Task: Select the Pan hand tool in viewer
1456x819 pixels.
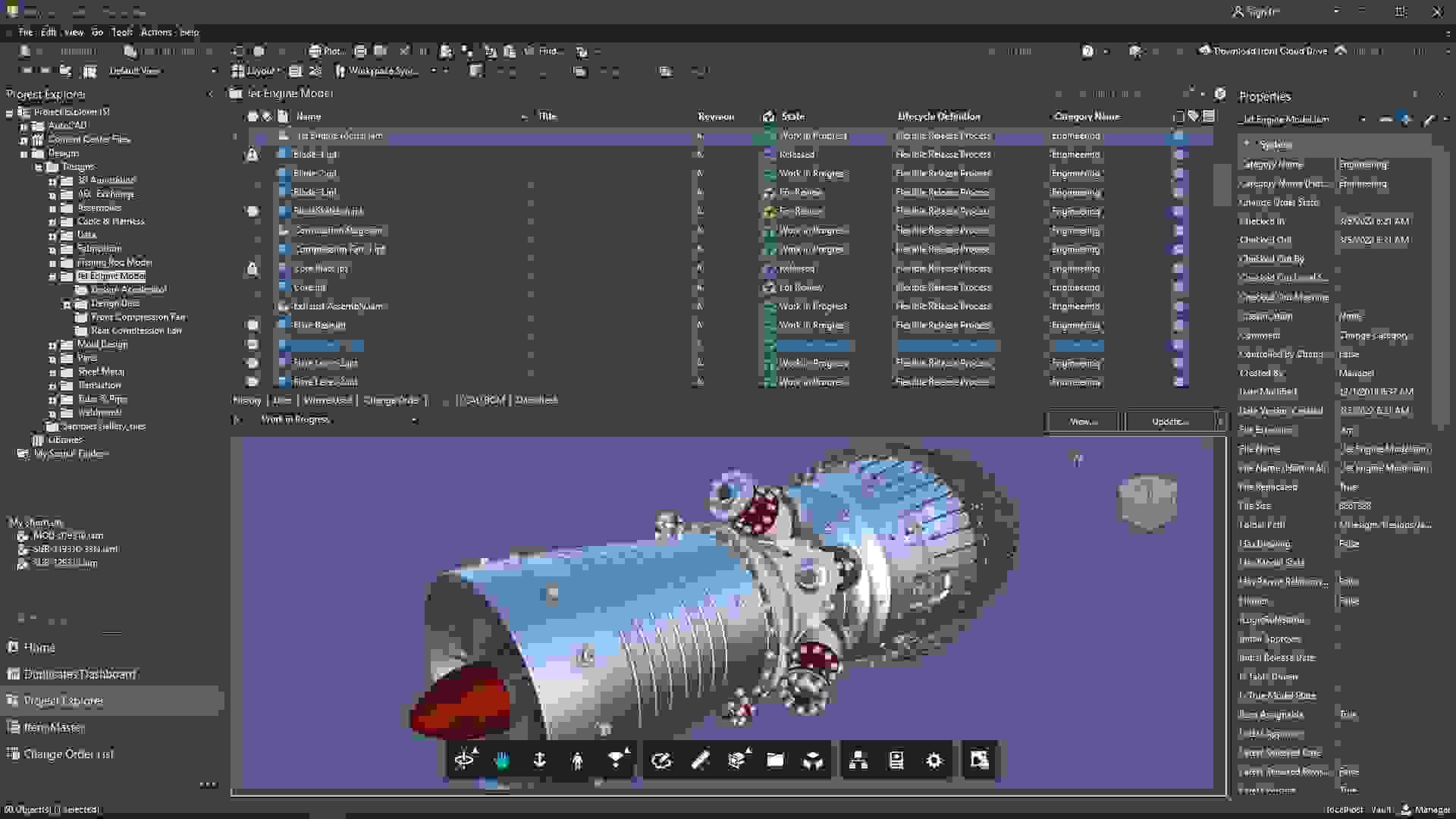Action: point(502,761)
